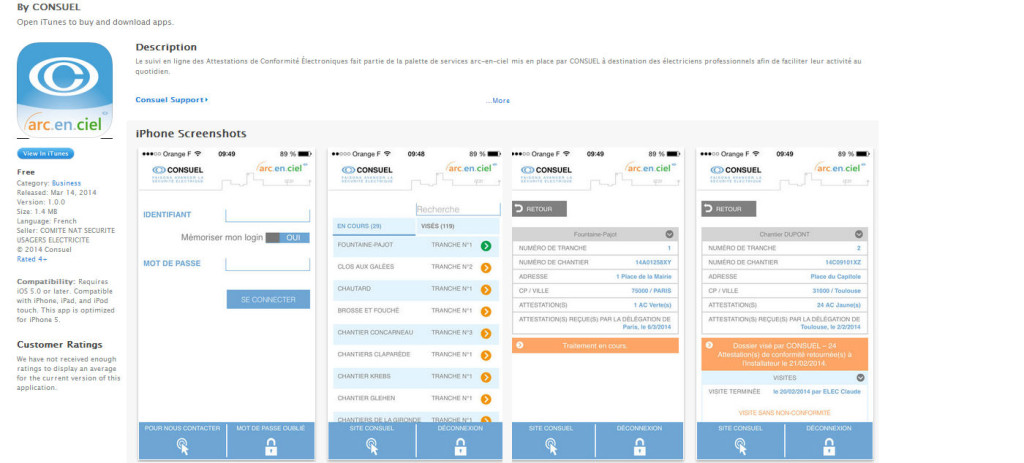Open the Consuel Support link
Viewport: 1024px width, 463px height.
coord(171,100)
